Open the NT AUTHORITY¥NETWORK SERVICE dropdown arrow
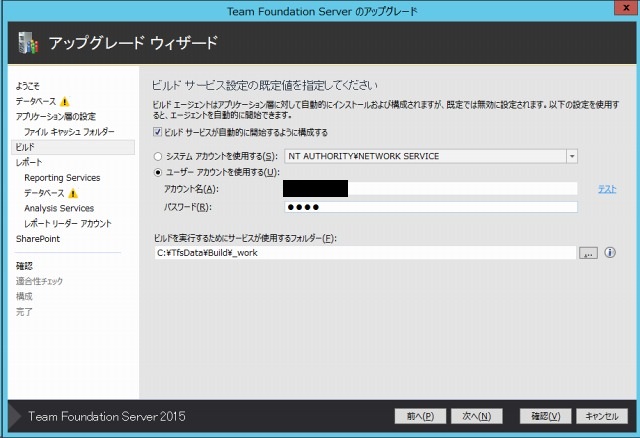The height and width of the screenshot is (438, 640). tap(572, 156)
